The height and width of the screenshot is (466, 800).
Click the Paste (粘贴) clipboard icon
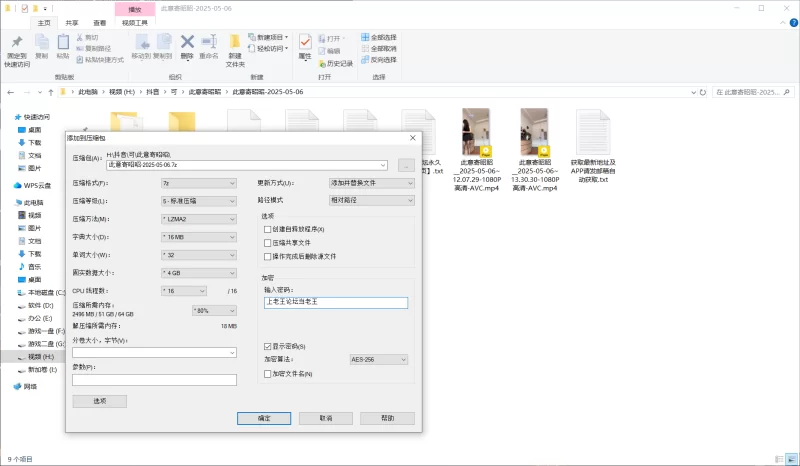point(63,42)
